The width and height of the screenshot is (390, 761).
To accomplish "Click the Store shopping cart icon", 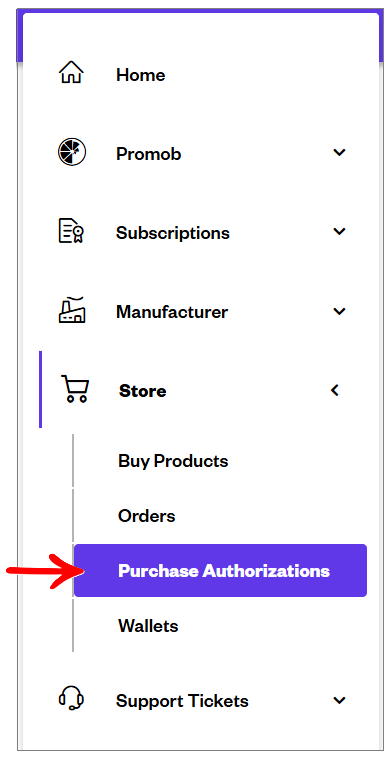I will [75, 389].
